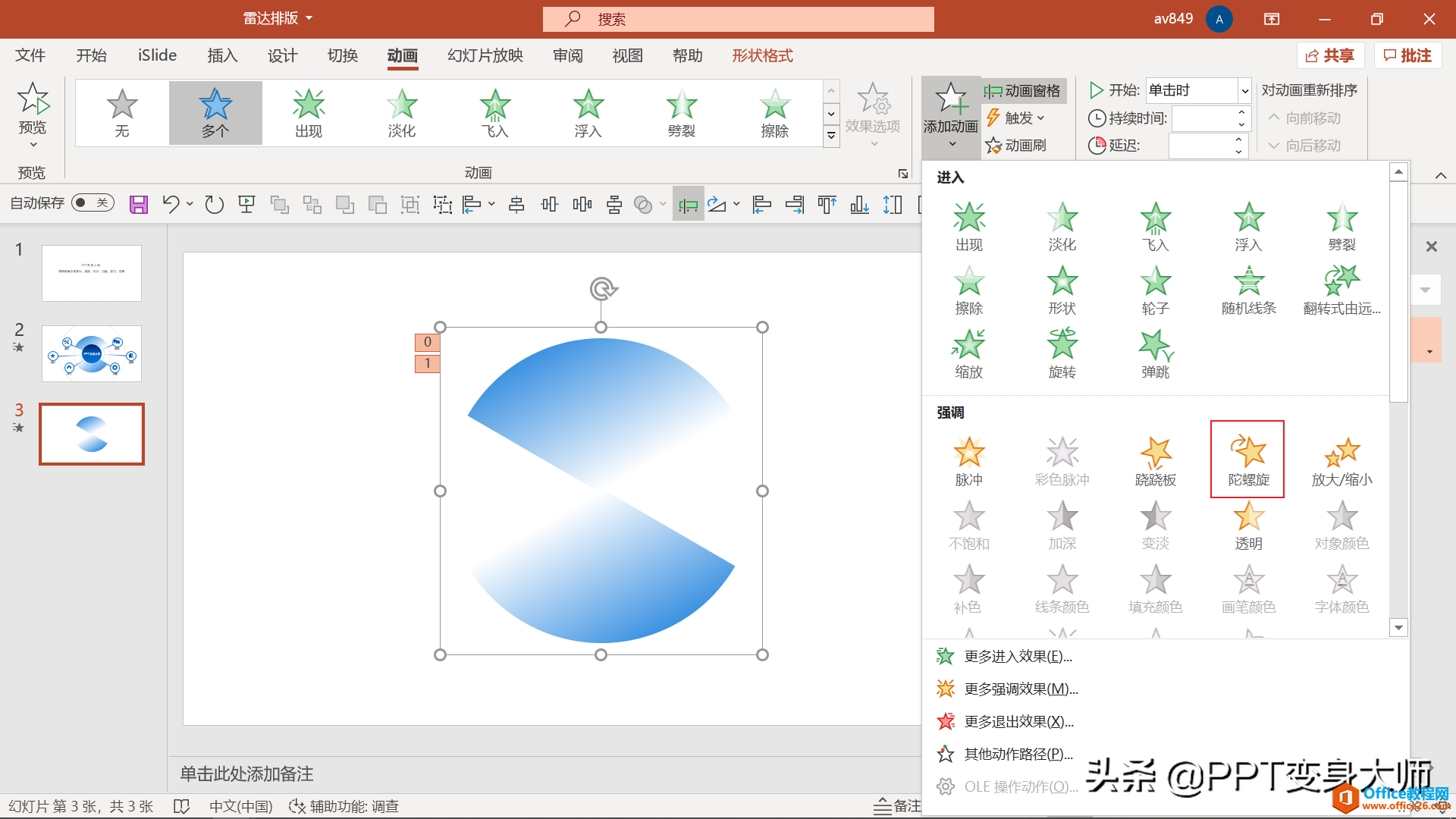Open the 切换 transitions tab
1456x819 pixels.
[342, 55]
